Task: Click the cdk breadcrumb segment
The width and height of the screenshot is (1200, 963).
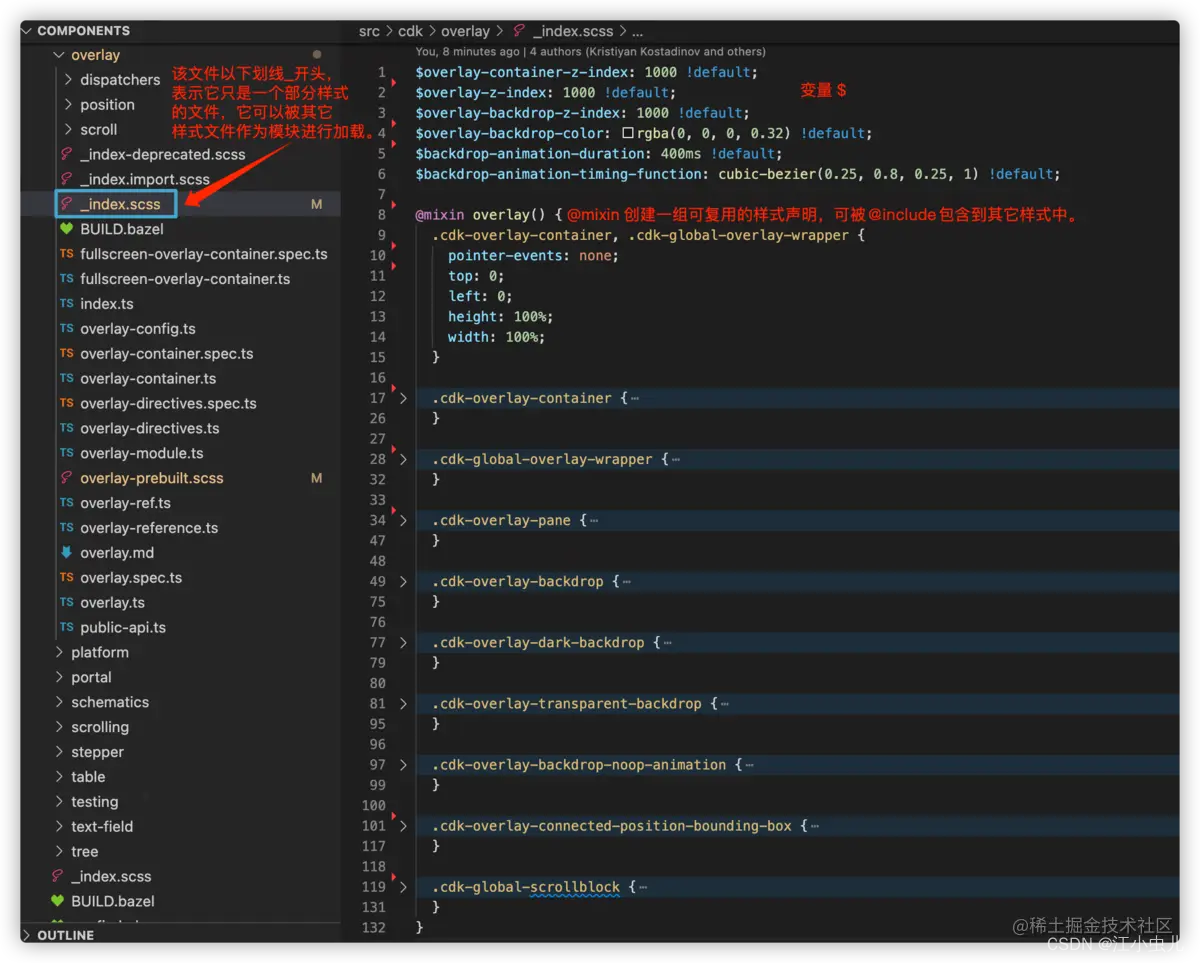Action: [x=410, y=31]
